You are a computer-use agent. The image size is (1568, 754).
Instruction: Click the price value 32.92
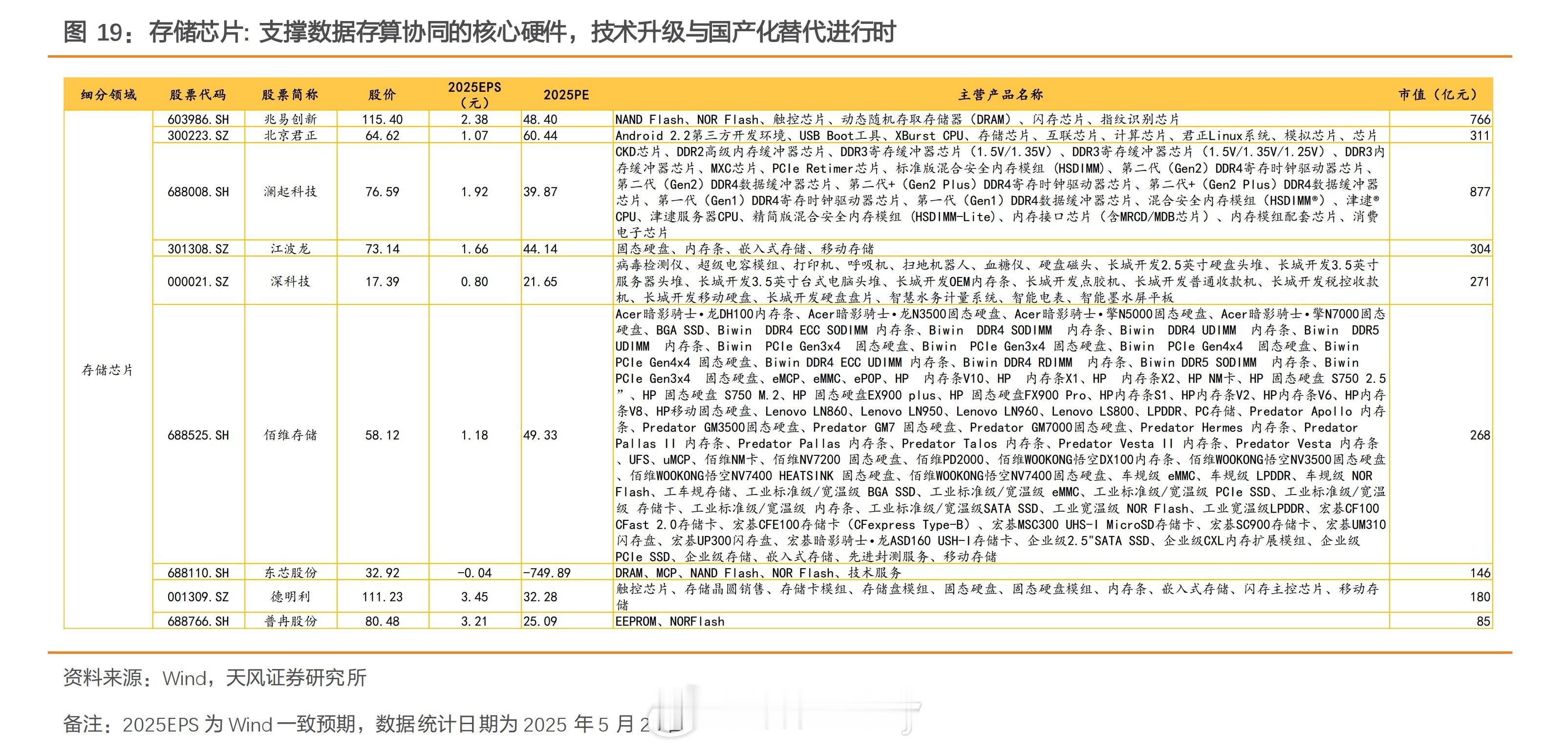click(382, 573)
